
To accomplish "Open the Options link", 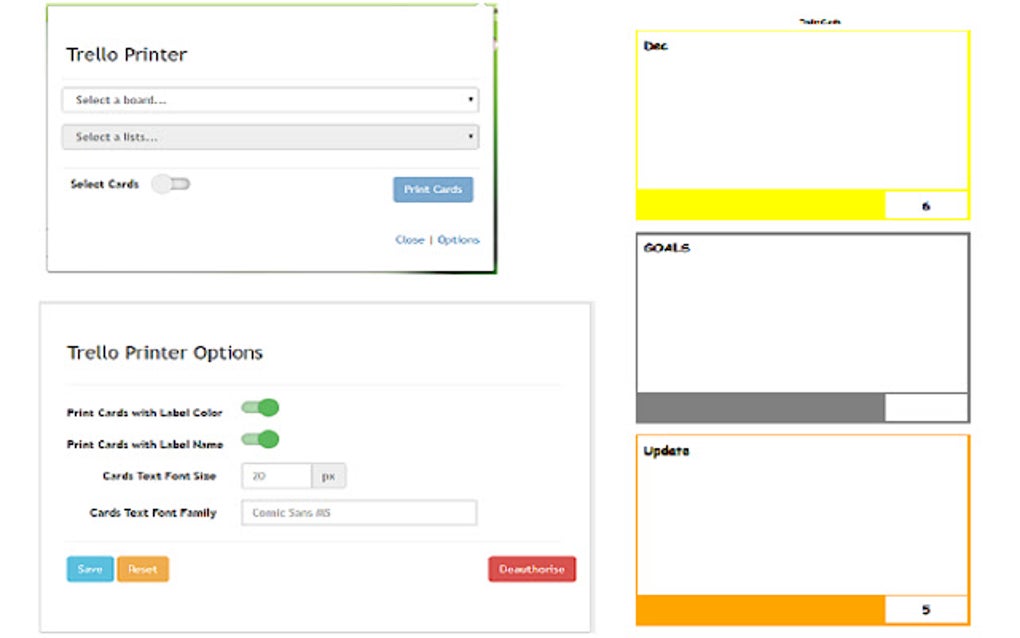I will click(459, 239).
